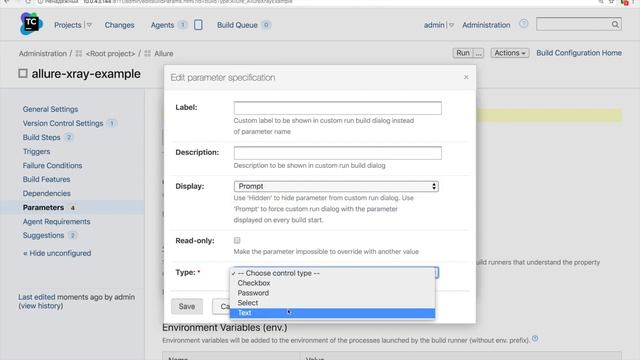This screenshot has height=360, width=640.
Task: Focus the Label input field
Action: point(338,108)
